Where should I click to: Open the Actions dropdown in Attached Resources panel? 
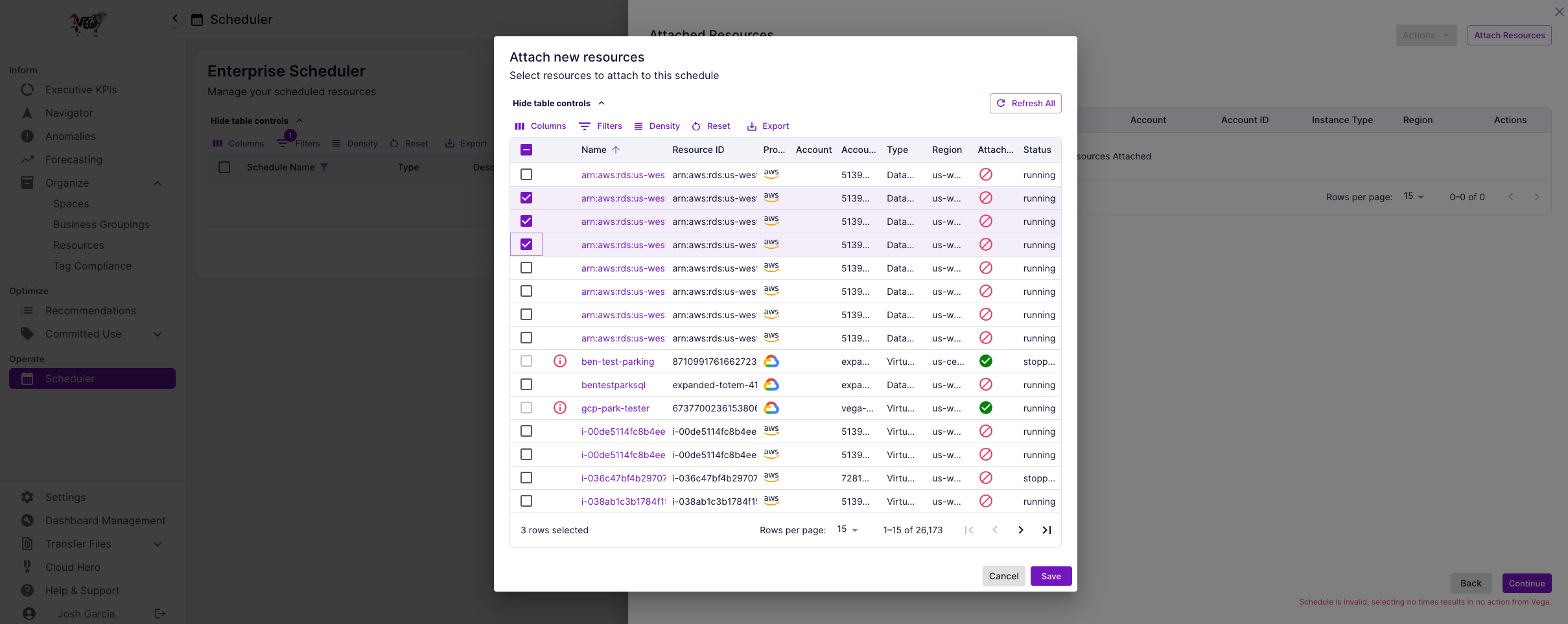[1426, 36]
